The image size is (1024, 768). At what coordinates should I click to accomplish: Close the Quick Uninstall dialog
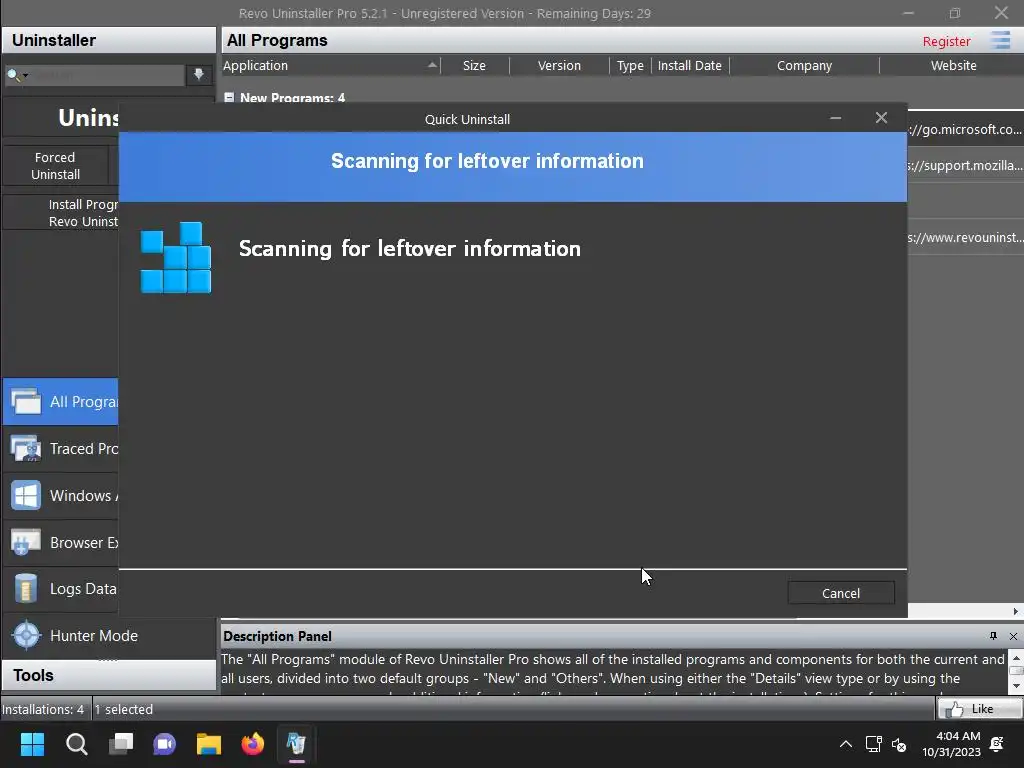coord(881,118)
